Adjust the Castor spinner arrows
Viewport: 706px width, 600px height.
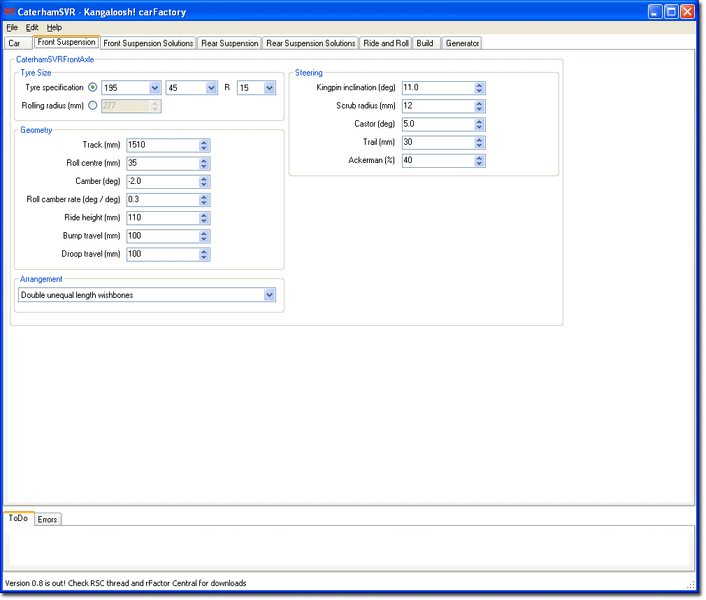coord(480,124)
